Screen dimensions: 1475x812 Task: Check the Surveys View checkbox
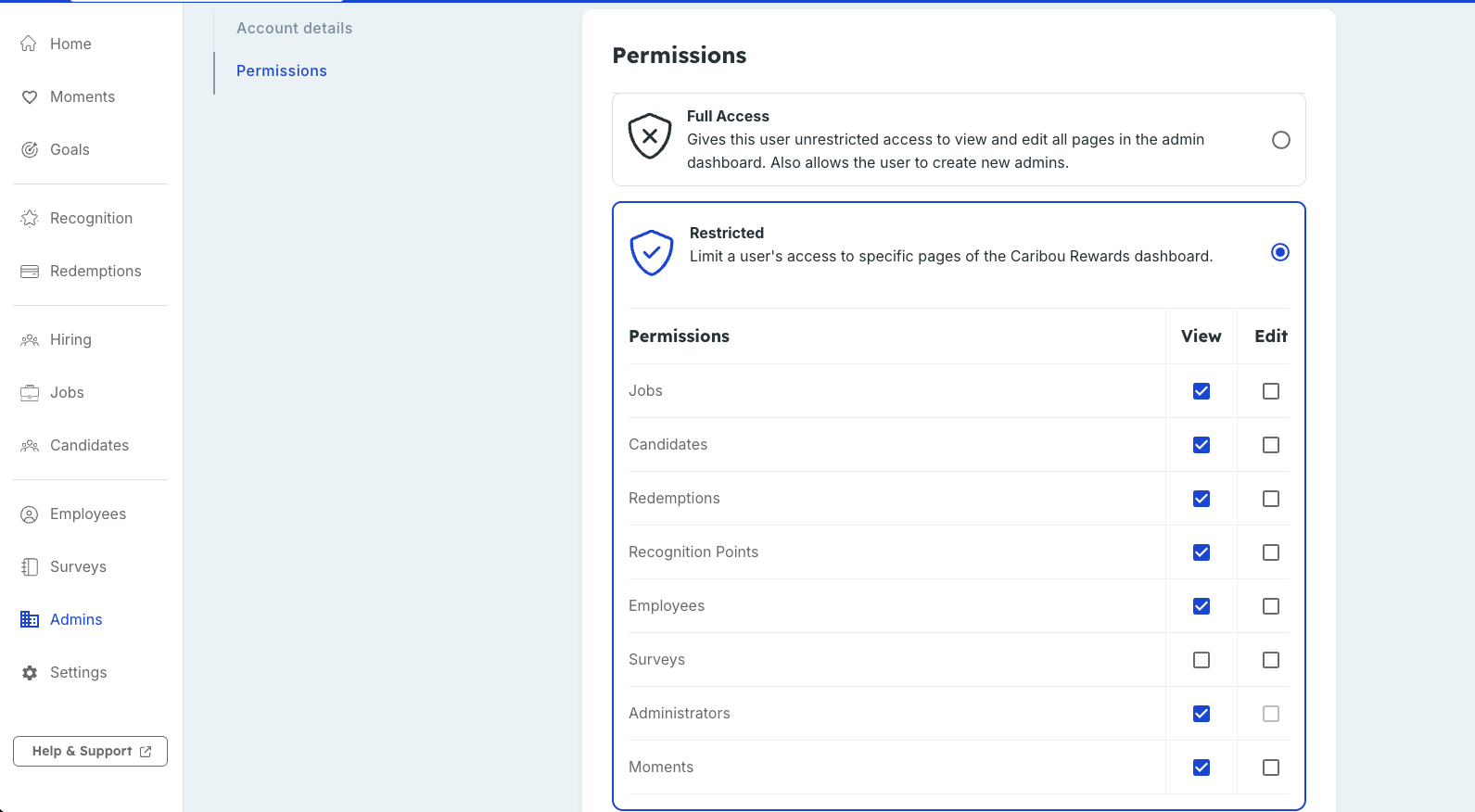click(1202, 660)
